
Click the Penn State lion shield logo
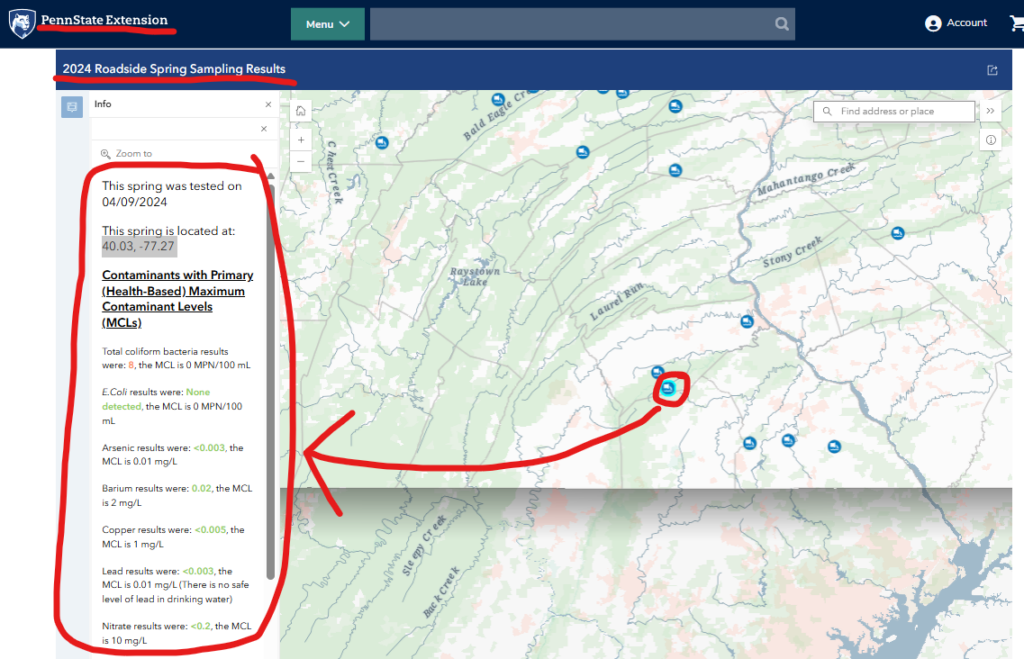click(x=22, y=24)
